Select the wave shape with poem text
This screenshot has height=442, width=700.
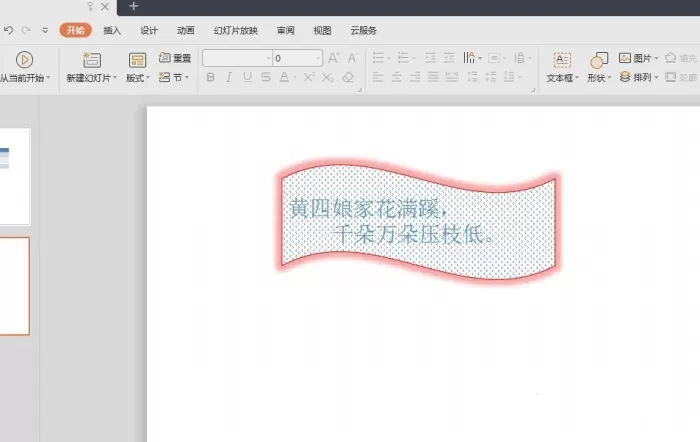pos(418,221)
